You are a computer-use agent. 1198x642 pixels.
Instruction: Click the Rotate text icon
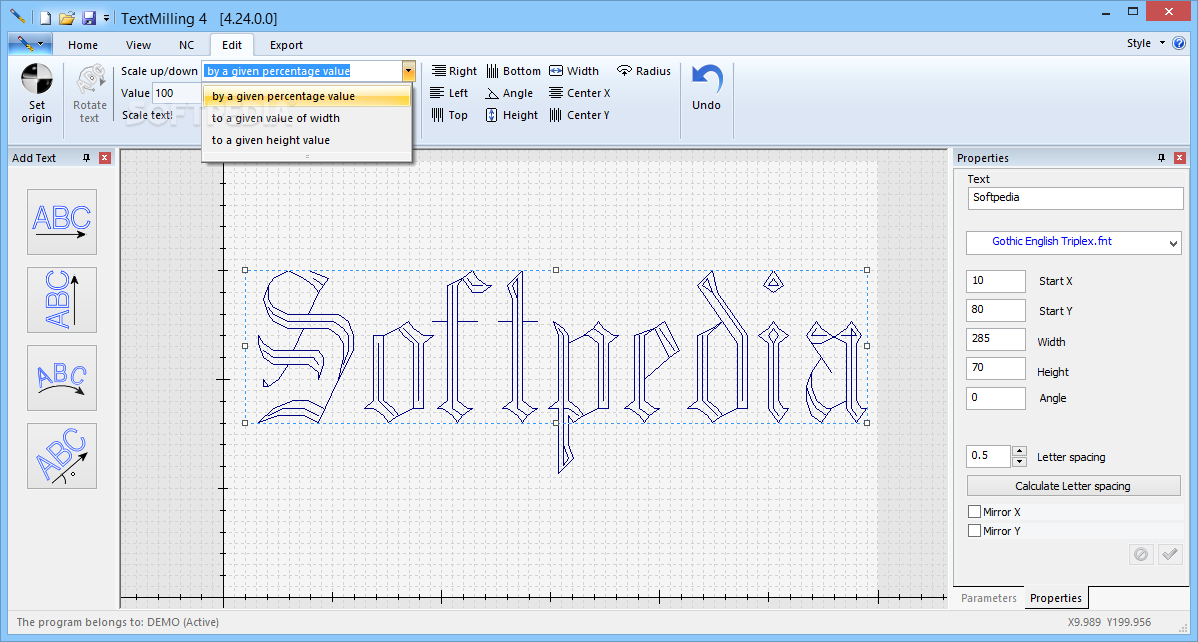[x=90, y=79]
